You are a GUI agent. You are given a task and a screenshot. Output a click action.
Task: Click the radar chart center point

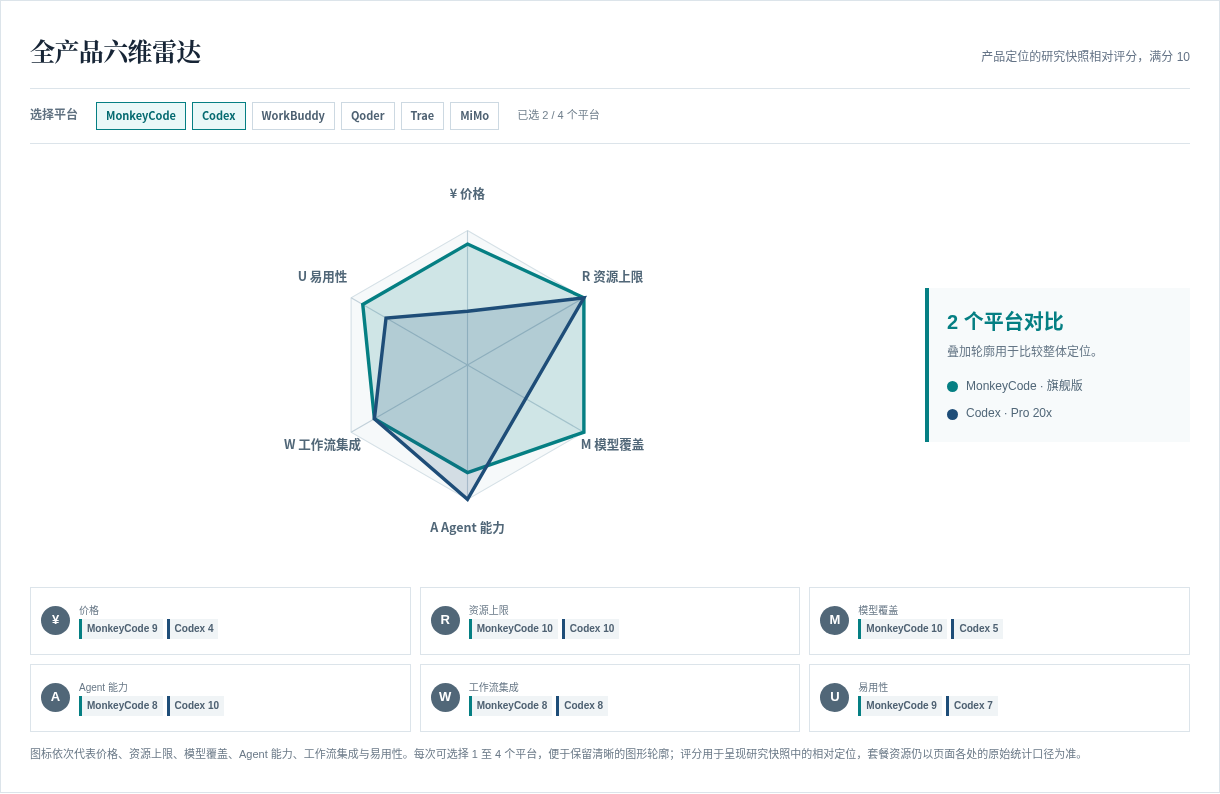point(467,365)
